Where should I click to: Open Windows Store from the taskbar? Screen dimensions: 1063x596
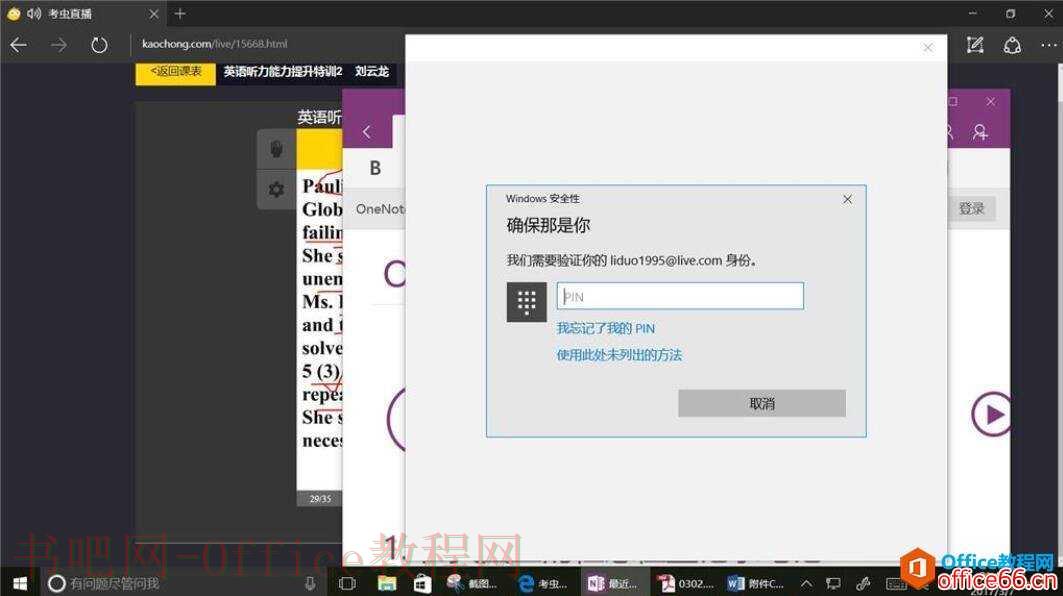(x=422, y=583)
